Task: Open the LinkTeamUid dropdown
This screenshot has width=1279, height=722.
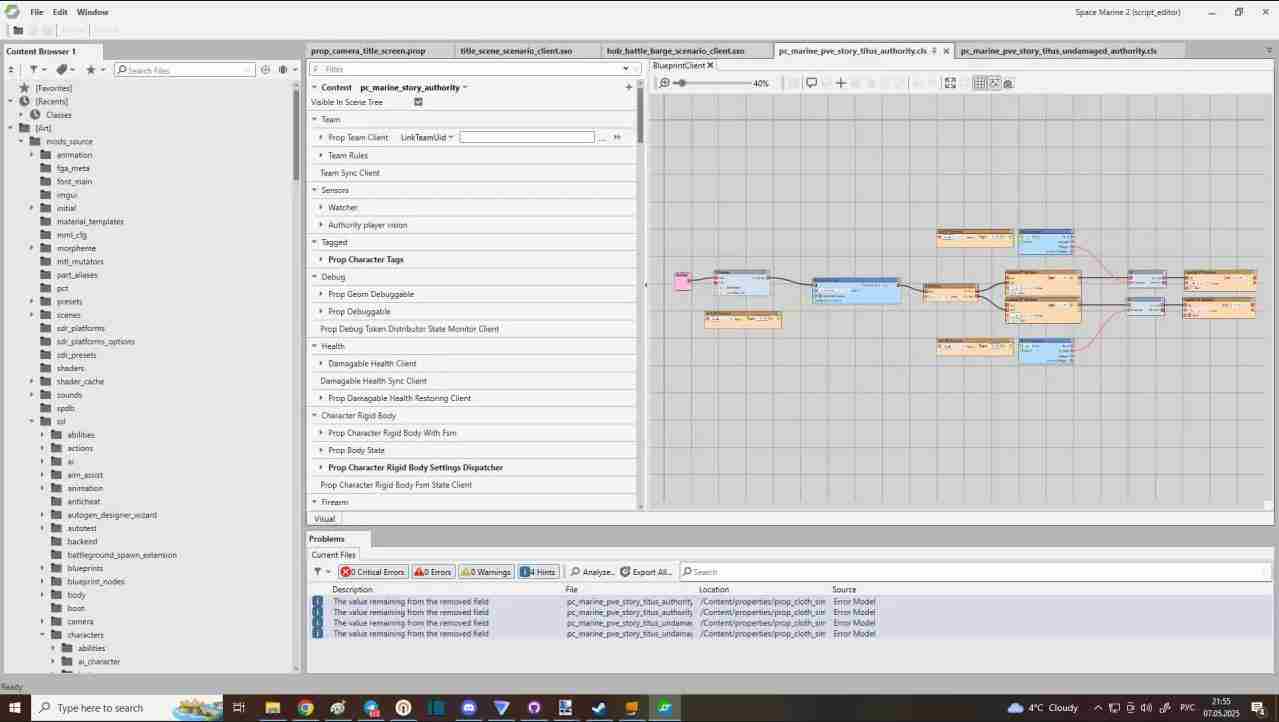Action: (427, 137)
